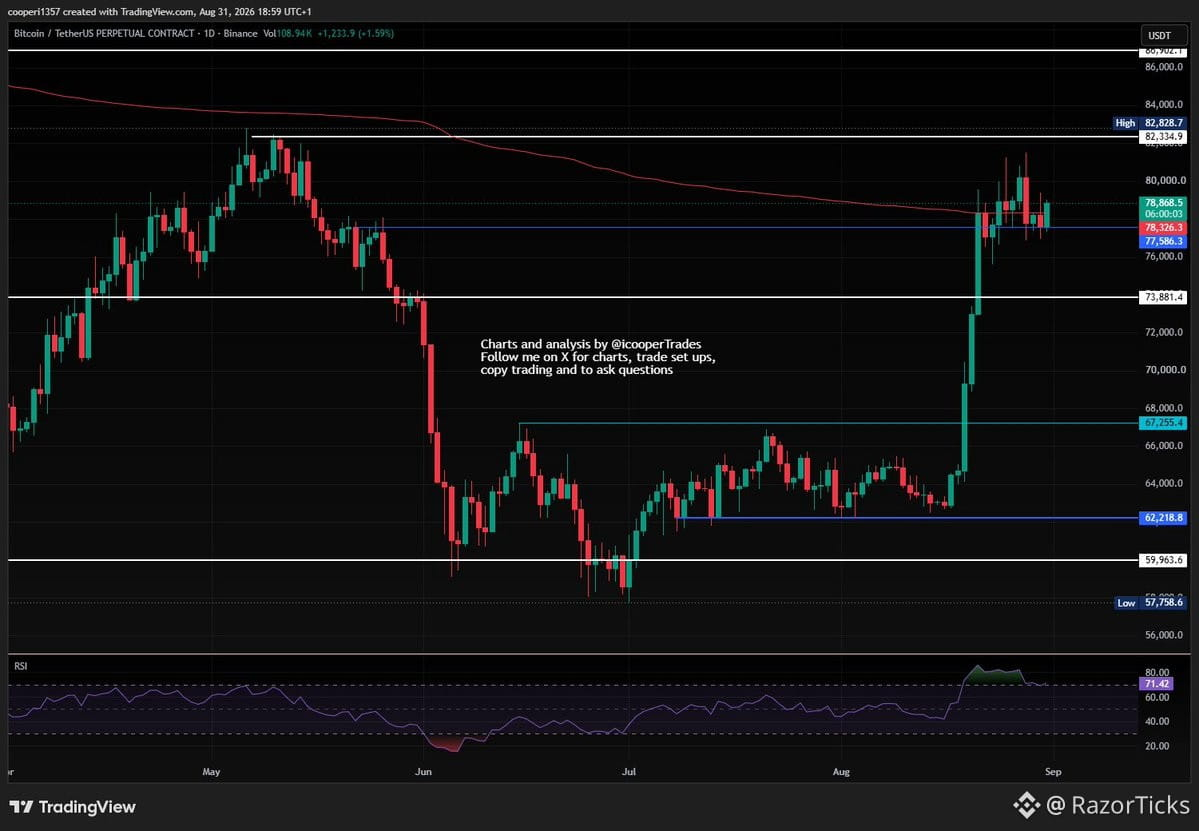Click the blue 62,218.8 support label

1163,518
